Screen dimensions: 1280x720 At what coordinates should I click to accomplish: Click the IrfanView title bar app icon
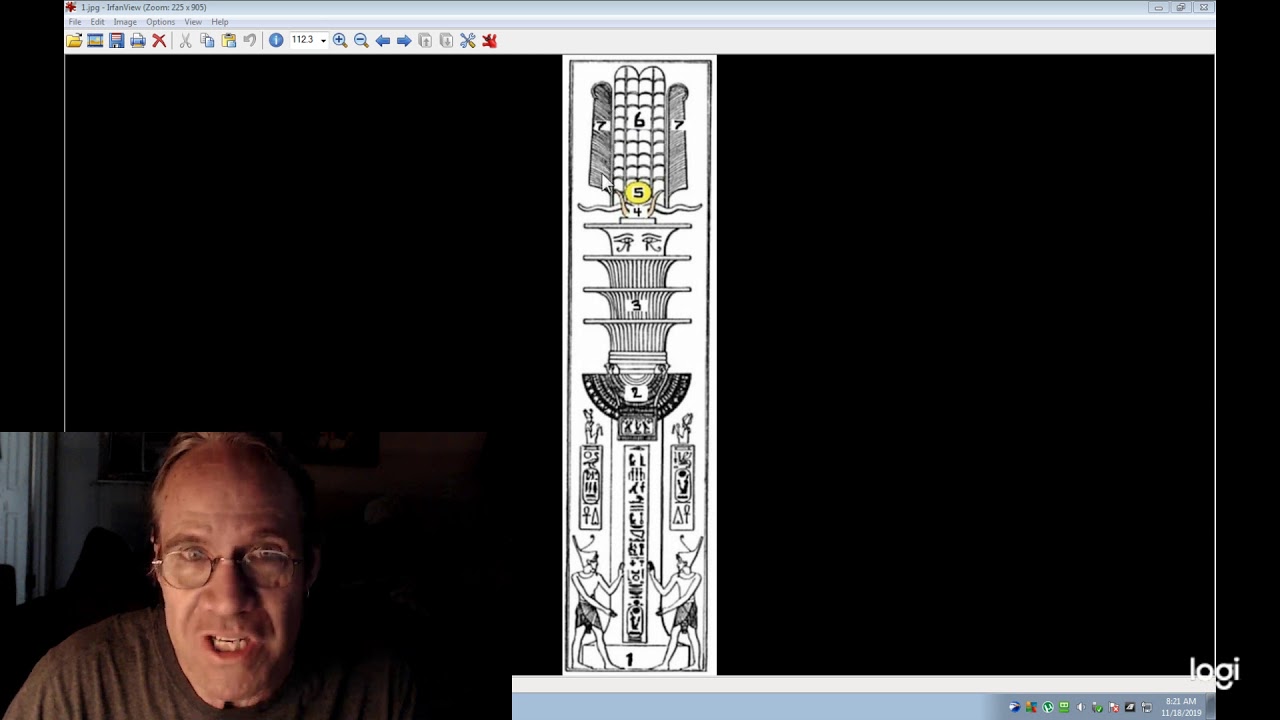(x=71, y=7)
